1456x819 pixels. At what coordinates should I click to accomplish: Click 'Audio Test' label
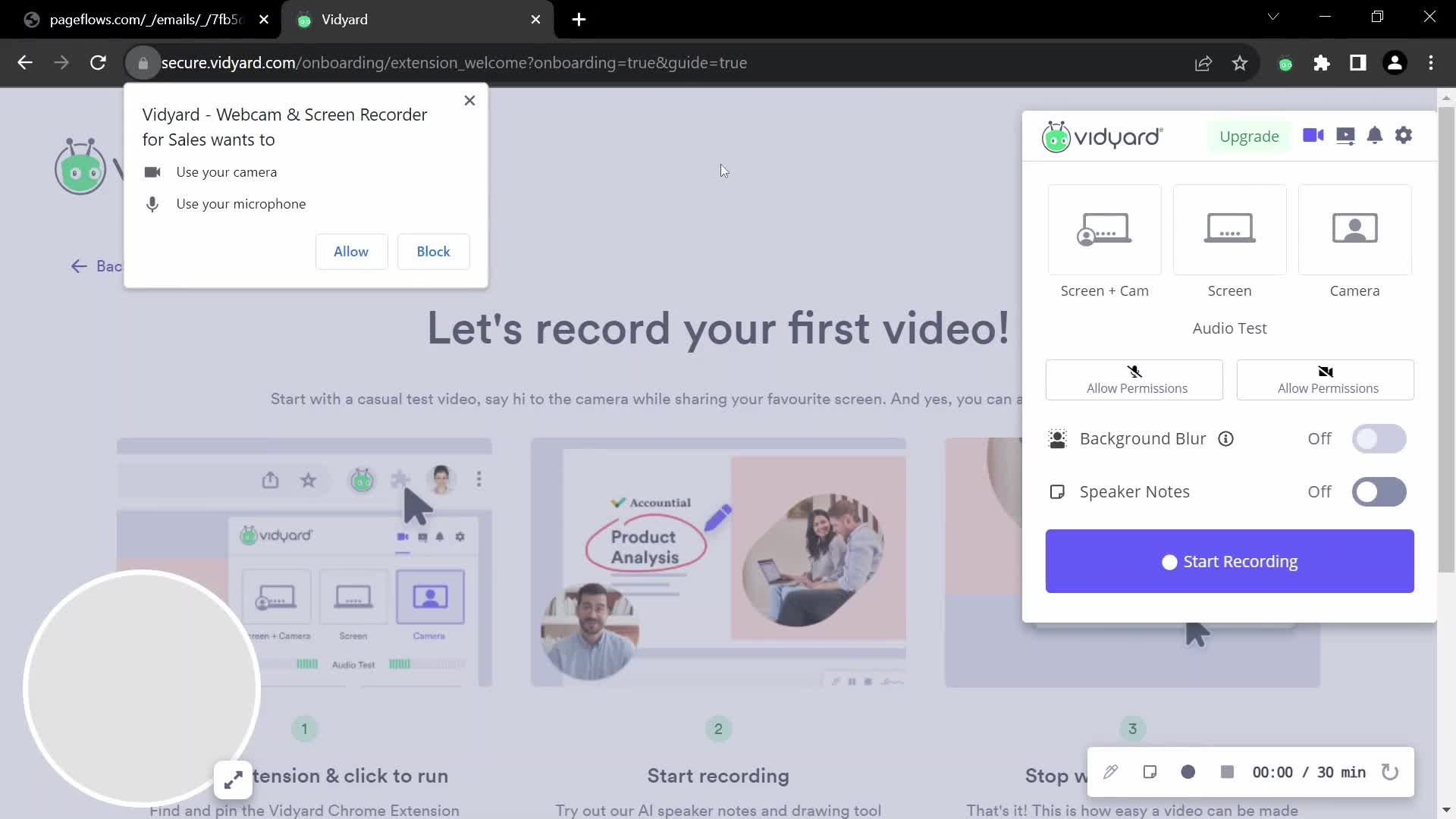[1229, 328]
